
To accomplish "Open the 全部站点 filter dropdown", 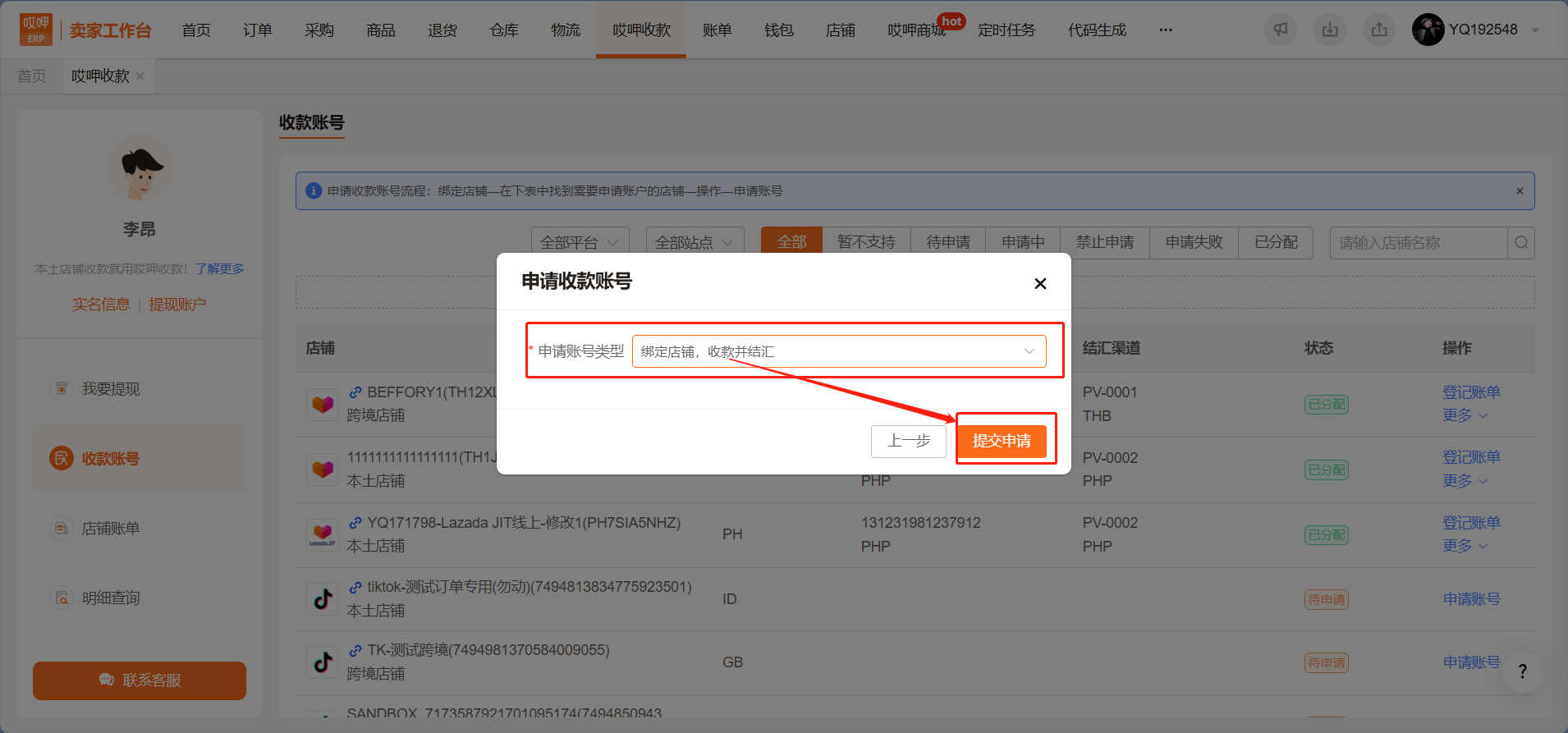I will pyautogui.click(x=695, y=242).
